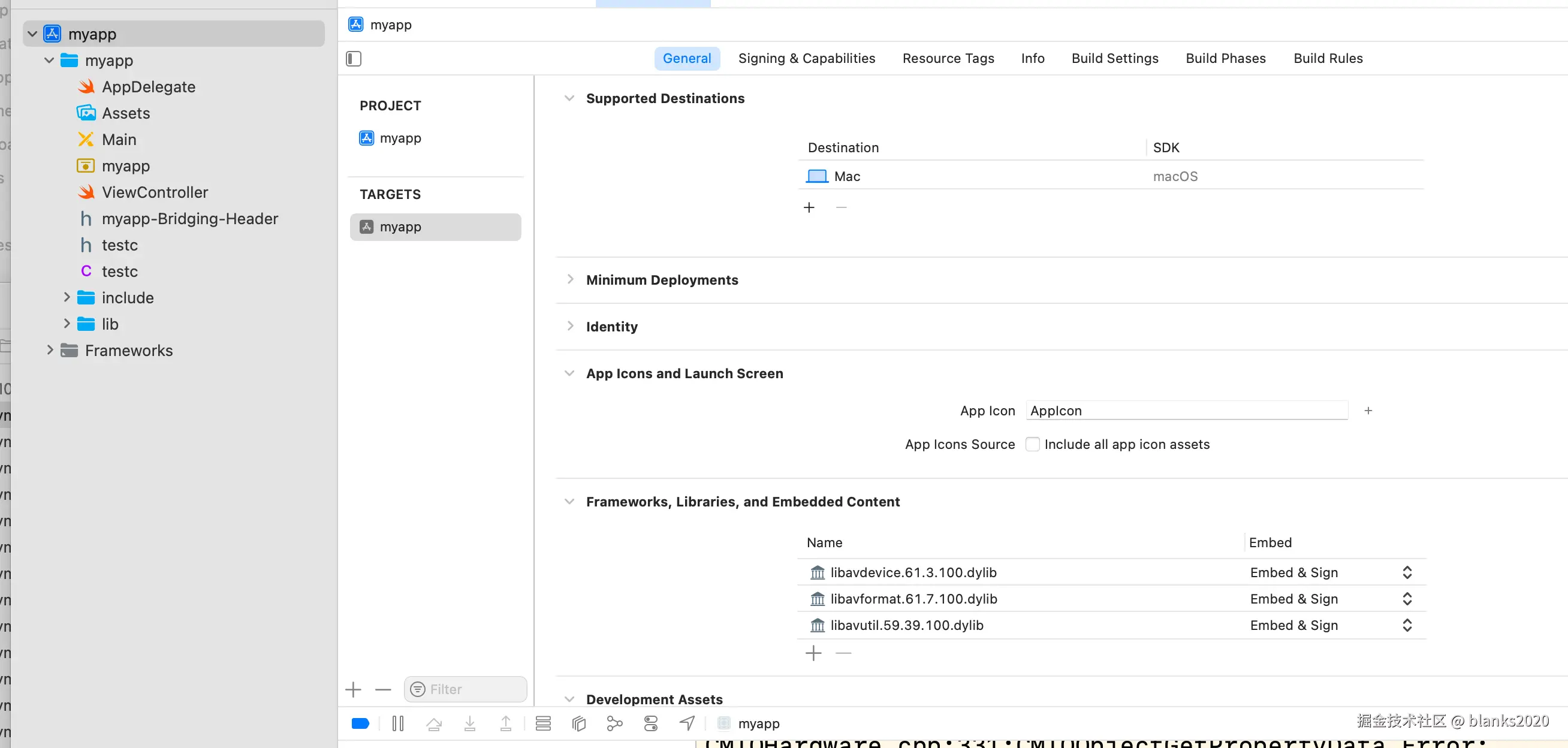The height and width of the screenshot is (748, 1568).
Task: Open Signing & Capabilities tab
Action: pyautogui.click(x=806, y=58)
